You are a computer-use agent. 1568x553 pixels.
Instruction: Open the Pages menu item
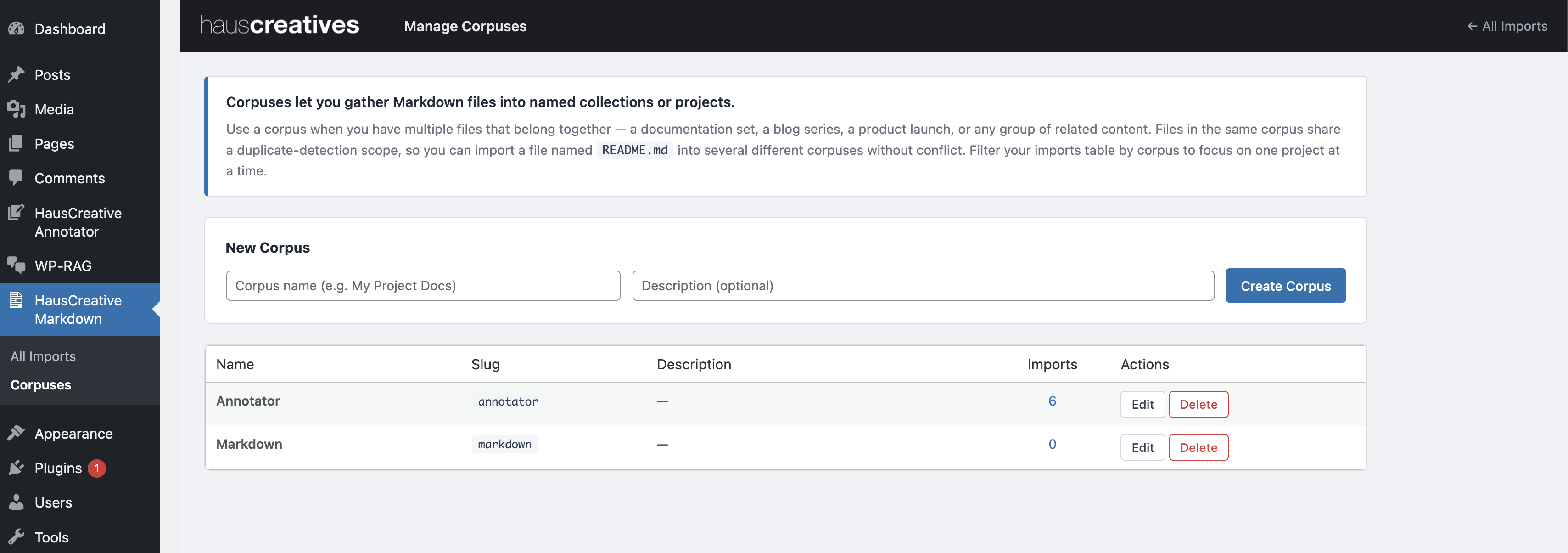pos(54,144)
